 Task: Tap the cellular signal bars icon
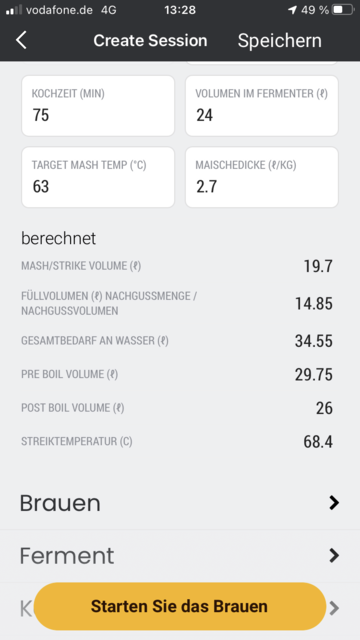click(x=14, y=10)
